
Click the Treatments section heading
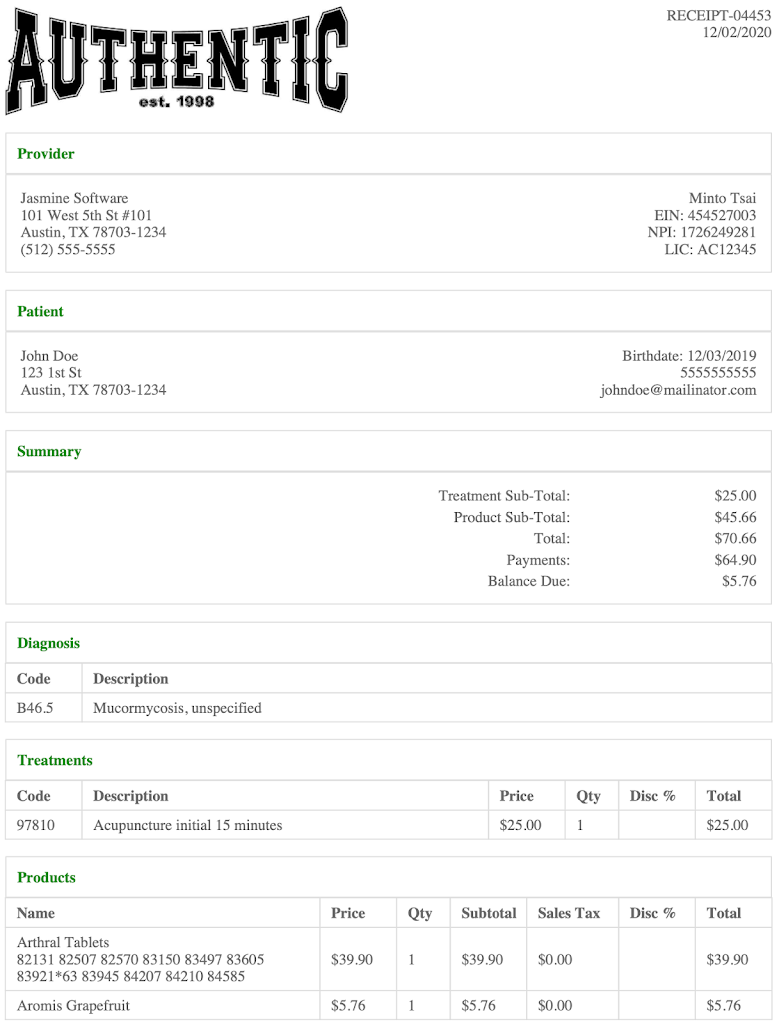click(x=55, y=760)
